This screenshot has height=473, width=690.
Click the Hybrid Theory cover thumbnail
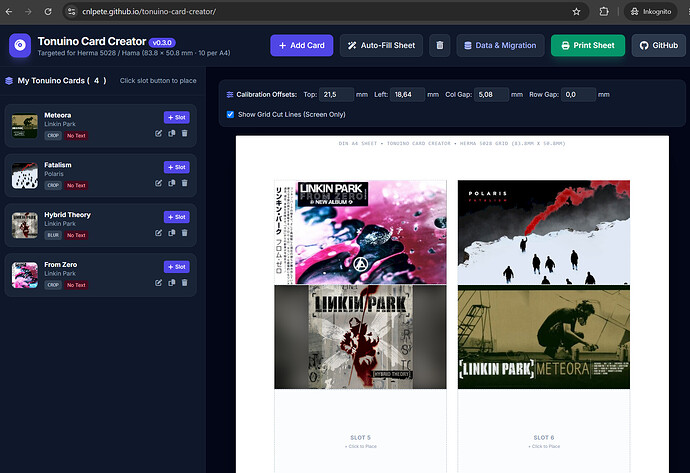tap(25, 225)
